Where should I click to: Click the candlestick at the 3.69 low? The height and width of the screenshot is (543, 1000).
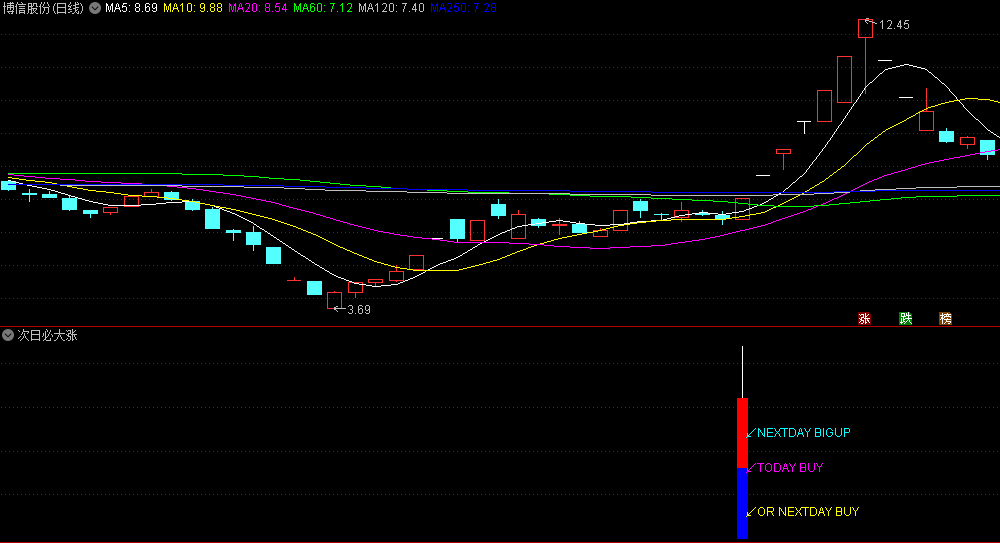pyautogui.click(x=334, y=301)
